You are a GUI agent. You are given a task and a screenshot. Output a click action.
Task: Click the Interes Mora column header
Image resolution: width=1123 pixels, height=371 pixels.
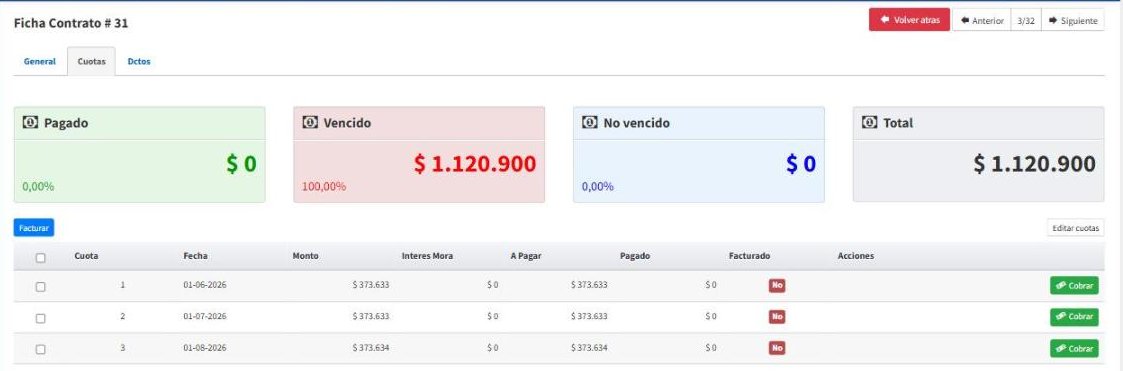pos(427,256)
